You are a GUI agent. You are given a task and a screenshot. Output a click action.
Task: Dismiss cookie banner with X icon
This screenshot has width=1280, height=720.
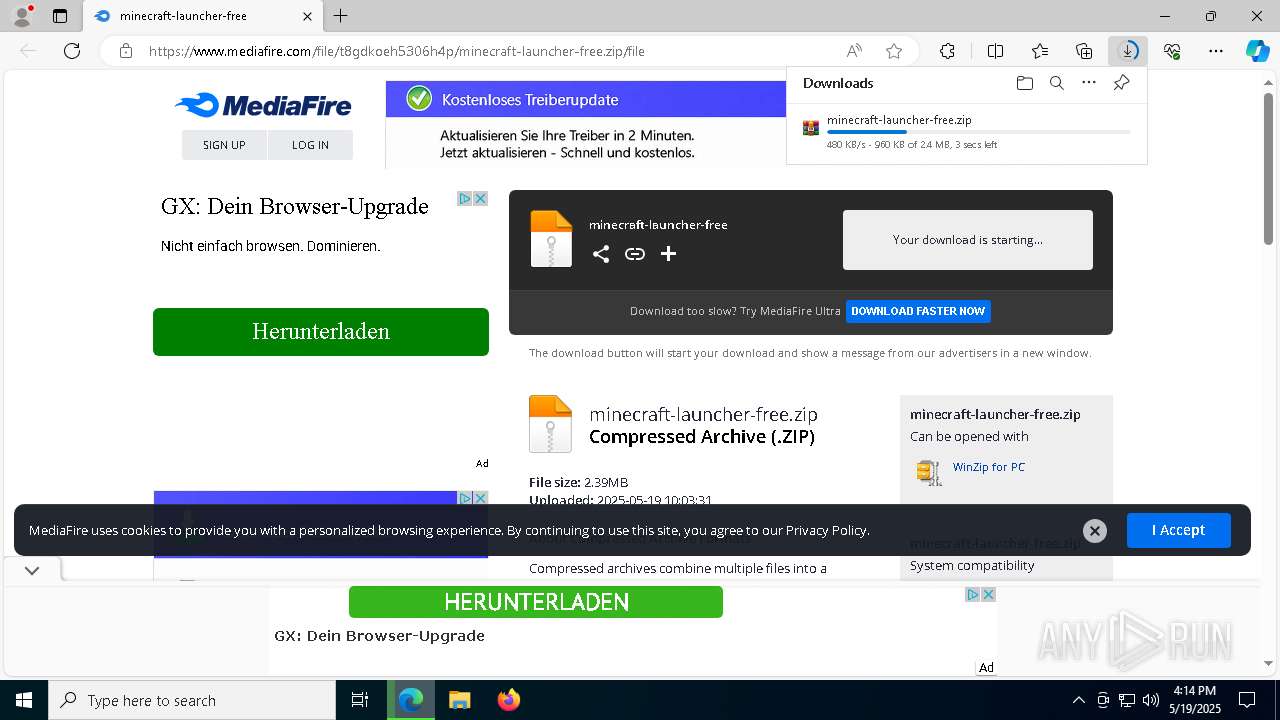pyautogui.click(x=1095, y=531)
